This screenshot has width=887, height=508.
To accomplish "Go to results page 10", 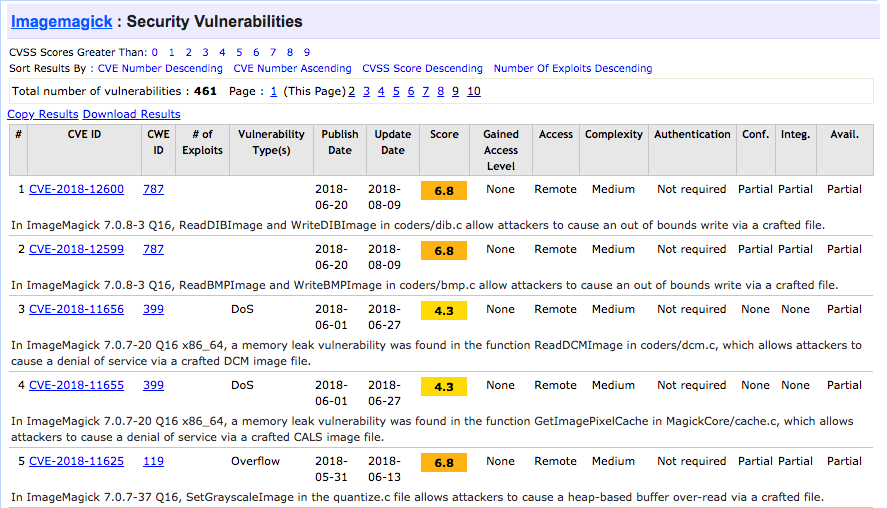I will (473, 91).
